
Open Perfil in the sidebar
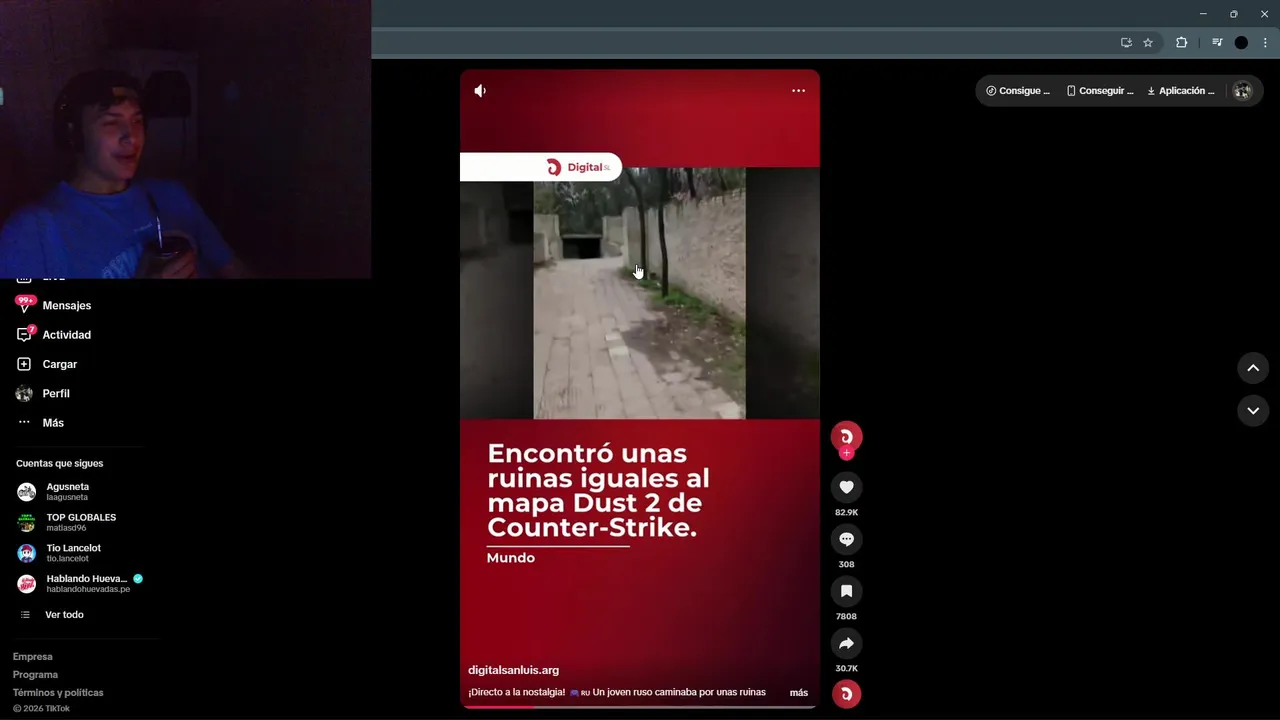(56, 394)
